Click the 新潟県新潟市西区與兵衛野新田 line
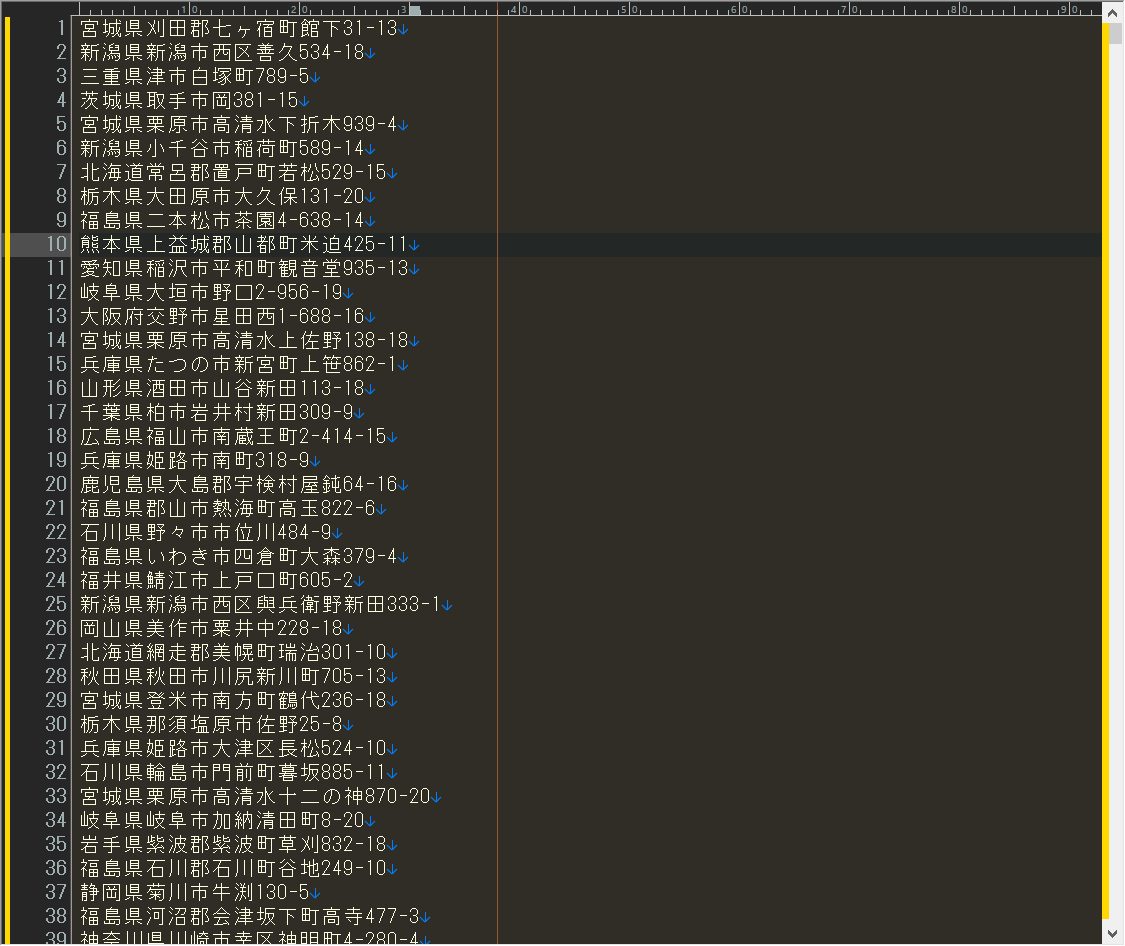The width and height of the screenshot is (1125, 946). (260, 604)
